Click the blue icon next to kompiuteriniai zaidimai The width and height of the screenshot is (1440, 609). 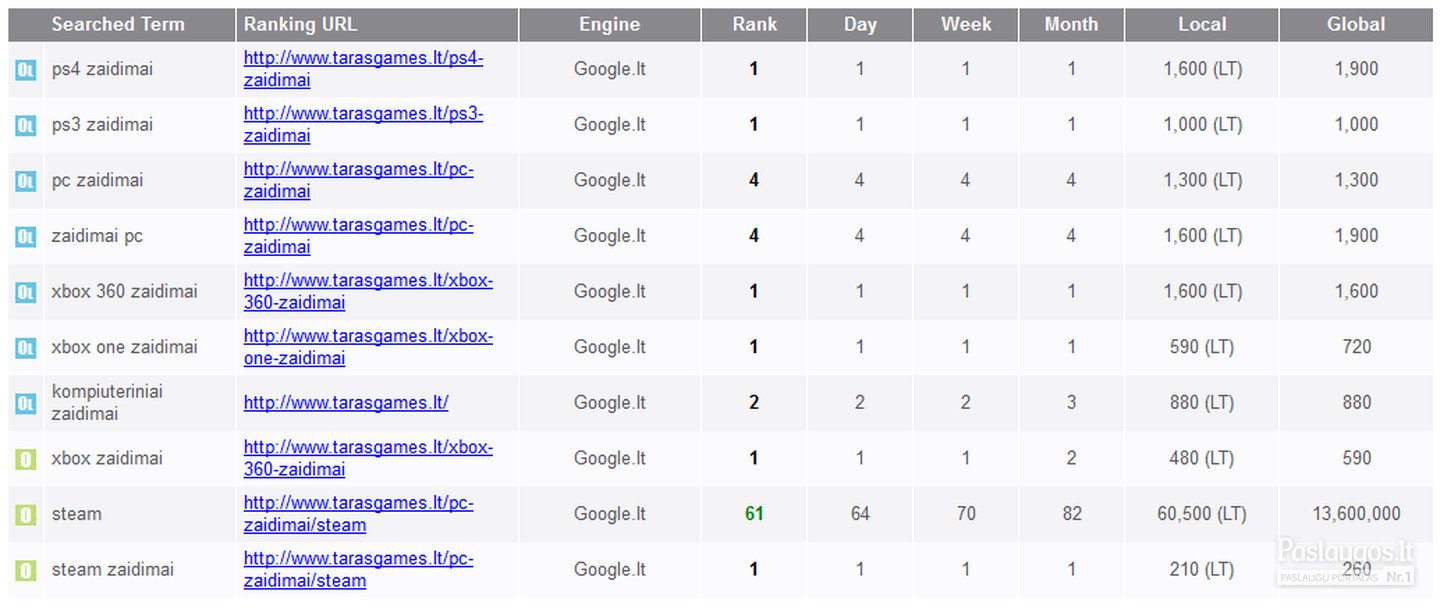coord(25,404)
